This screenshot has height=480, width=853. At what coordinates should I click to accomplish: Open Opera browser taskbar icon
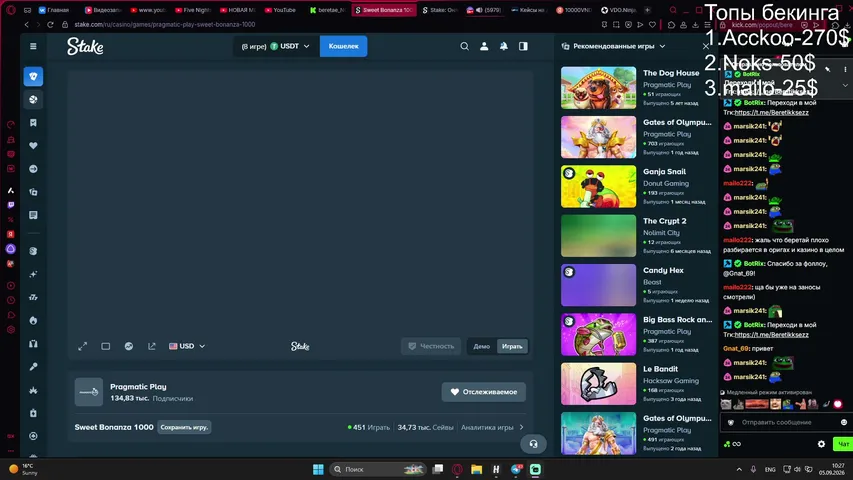pos(457,469)
